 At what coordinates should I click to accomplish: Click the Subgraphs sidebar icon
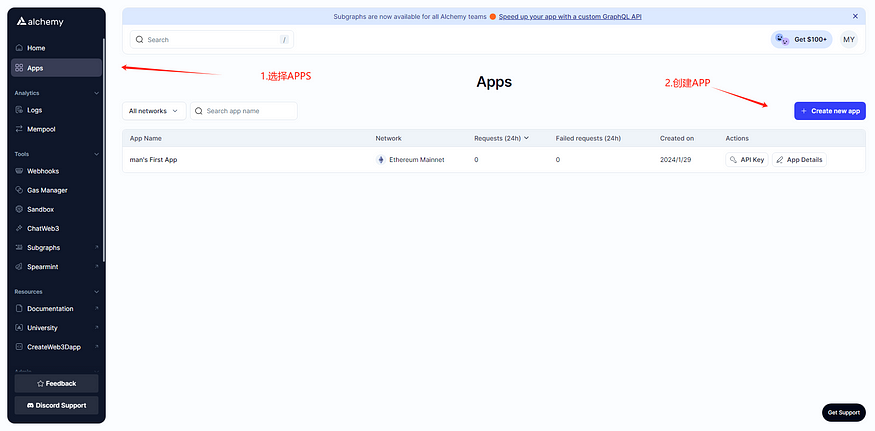[x=19, y=247]
